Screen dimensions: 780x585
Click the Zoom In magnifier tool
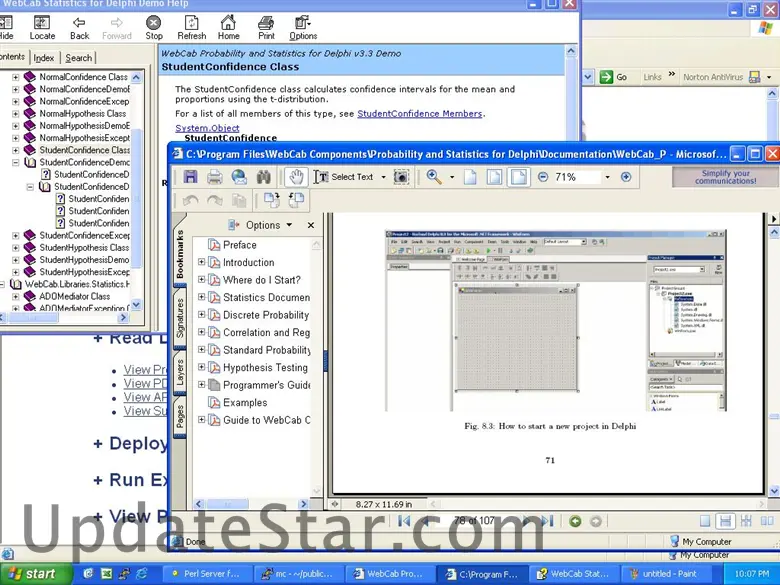[434, 177]
